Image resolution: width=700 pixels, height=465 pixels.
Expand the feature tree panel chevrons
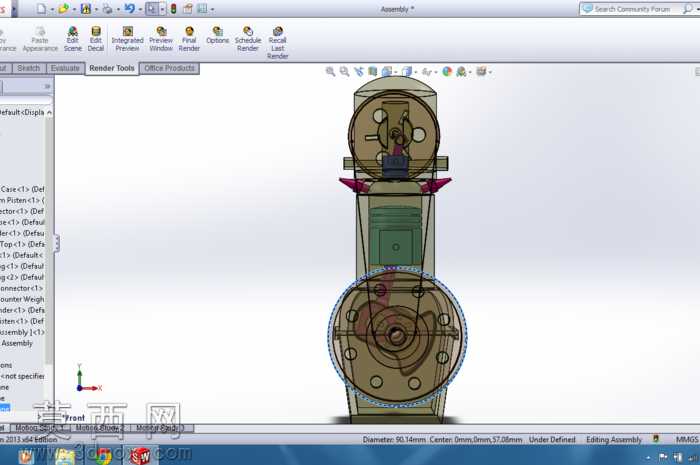pyautogui.click(x=47, y=86)
